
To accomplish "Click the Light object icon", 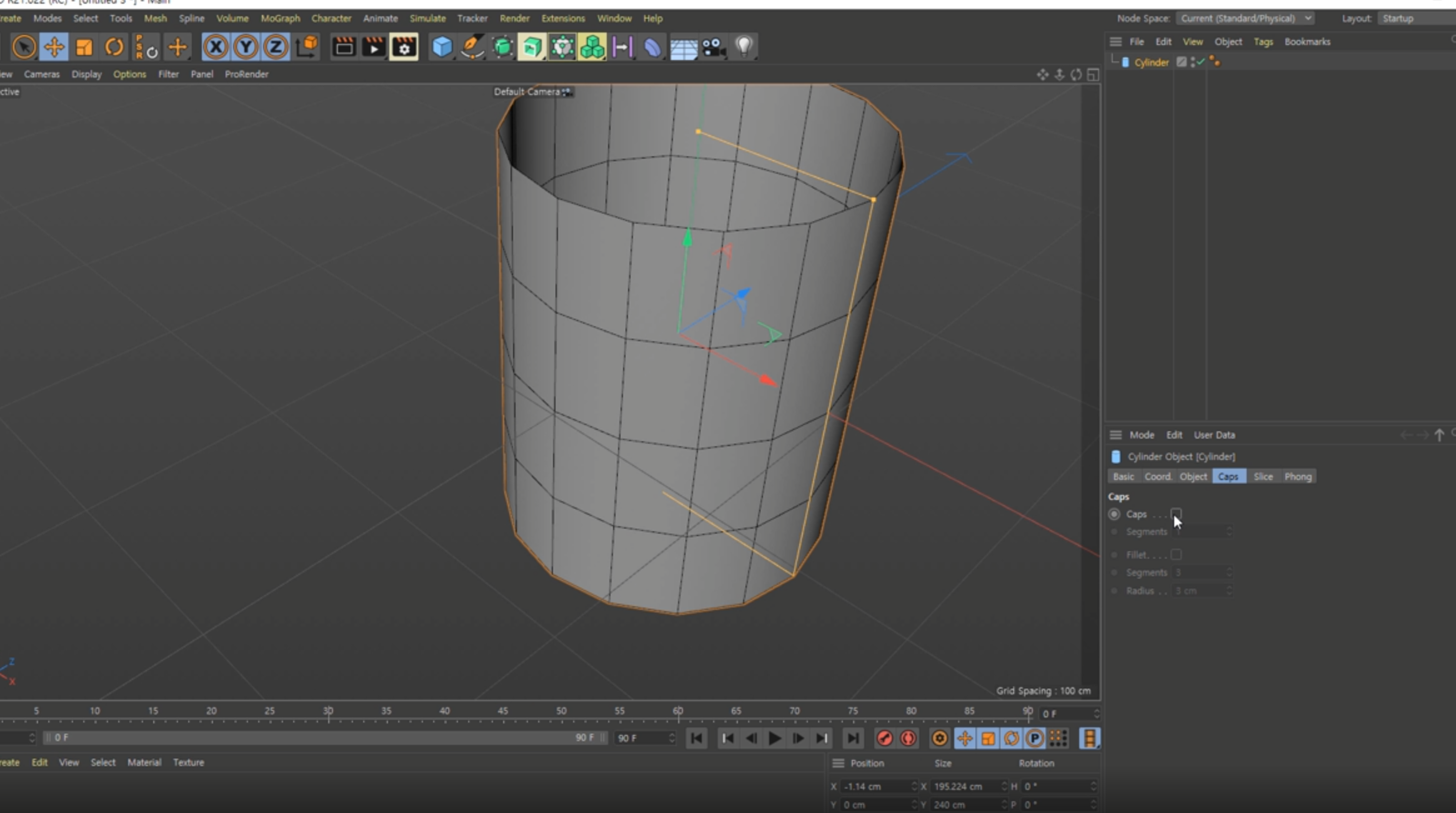I will (744, 47).
